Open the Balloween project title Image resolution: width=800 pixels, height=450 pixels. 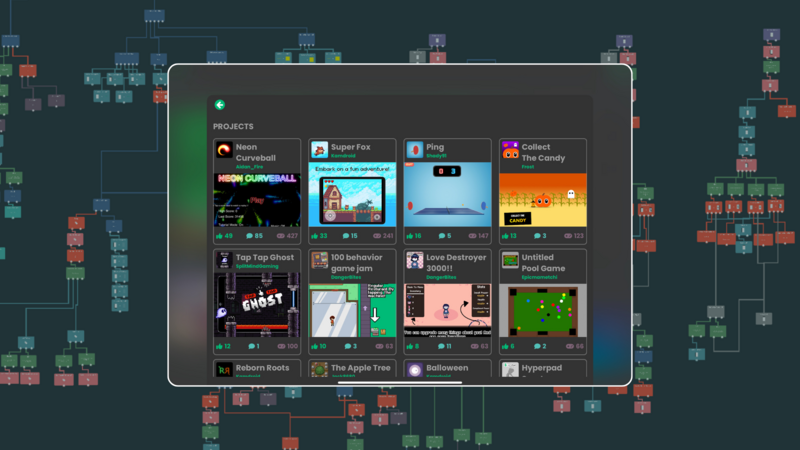pos(447,368)
